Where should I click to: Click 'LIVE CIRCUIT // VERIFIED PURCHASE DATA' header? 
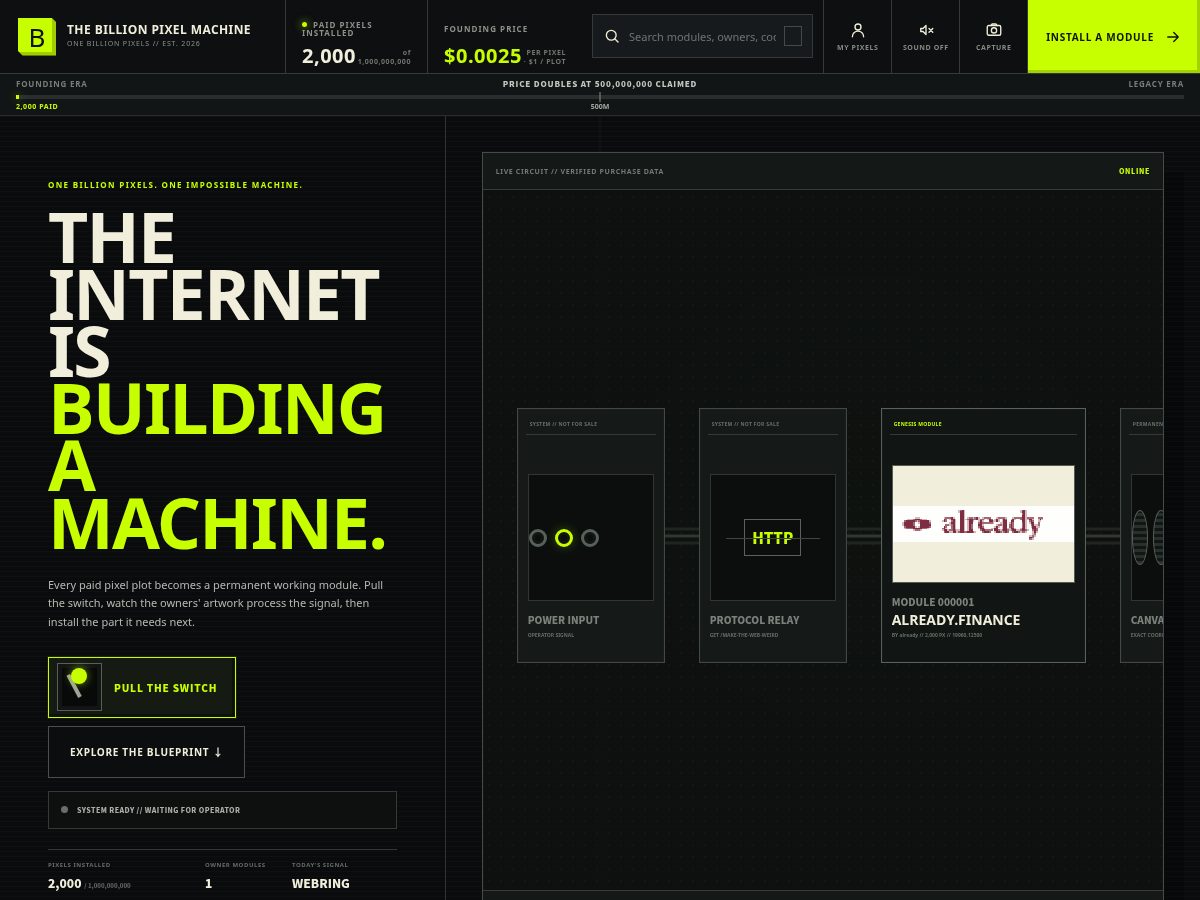pos(580,171)
